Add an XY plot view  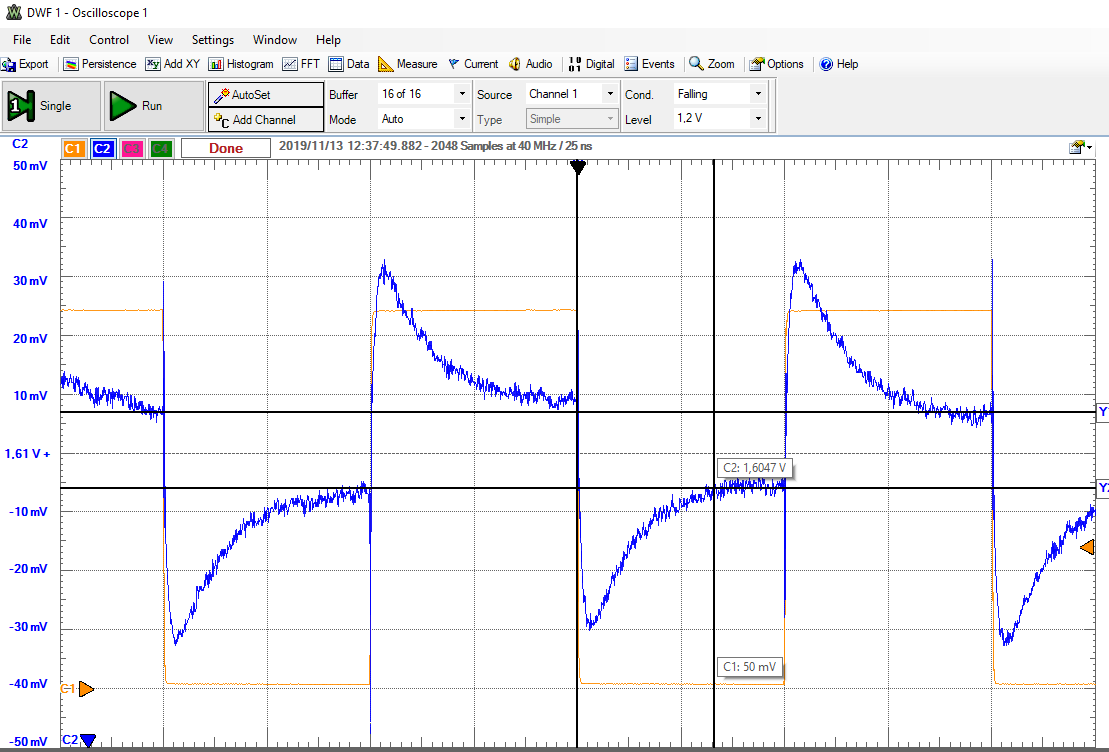[x=171, y=64]
